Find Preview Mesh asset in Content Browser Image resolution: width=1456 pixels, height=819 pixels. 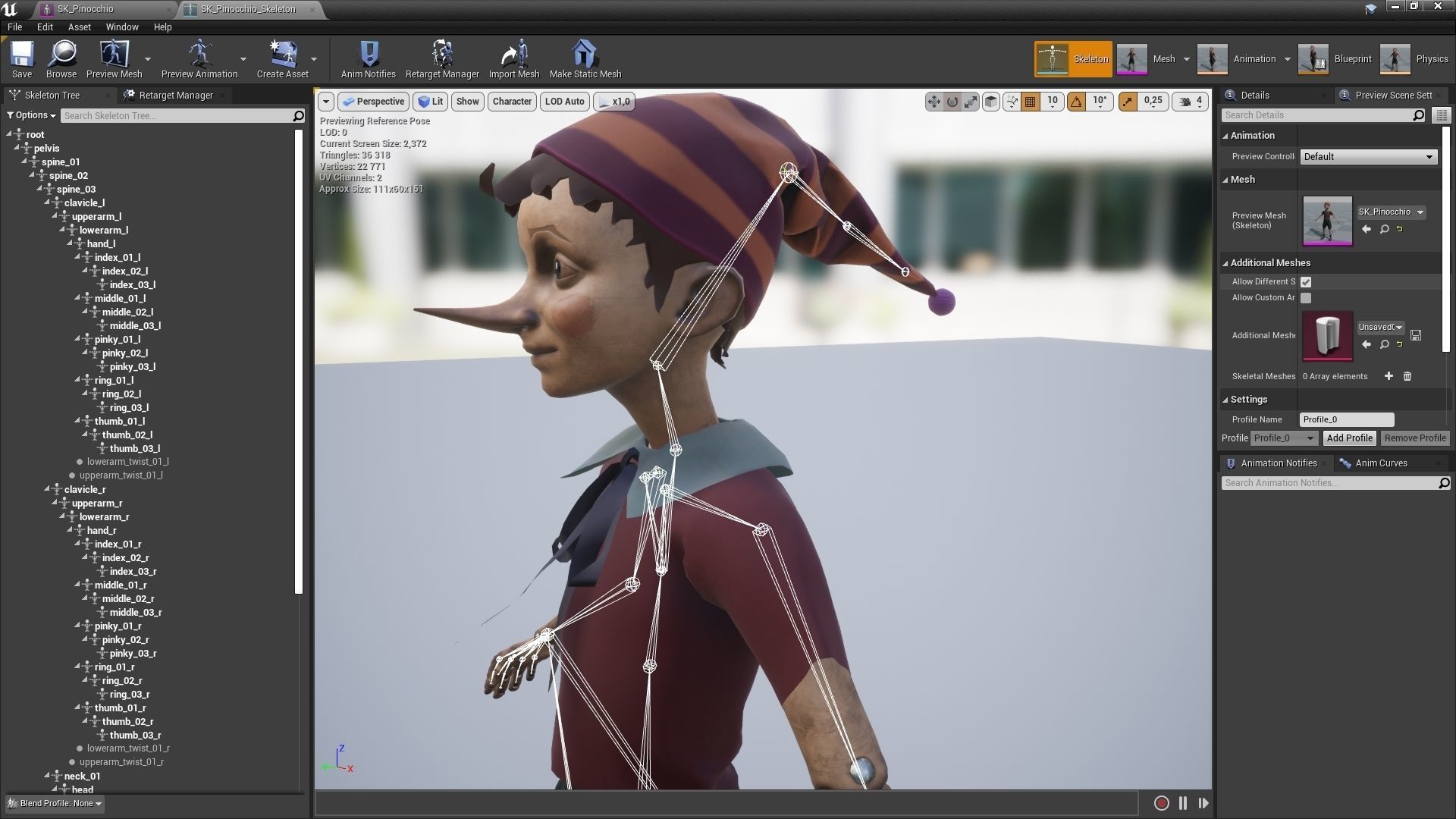pyautogui.click(x=1385, y=229)
